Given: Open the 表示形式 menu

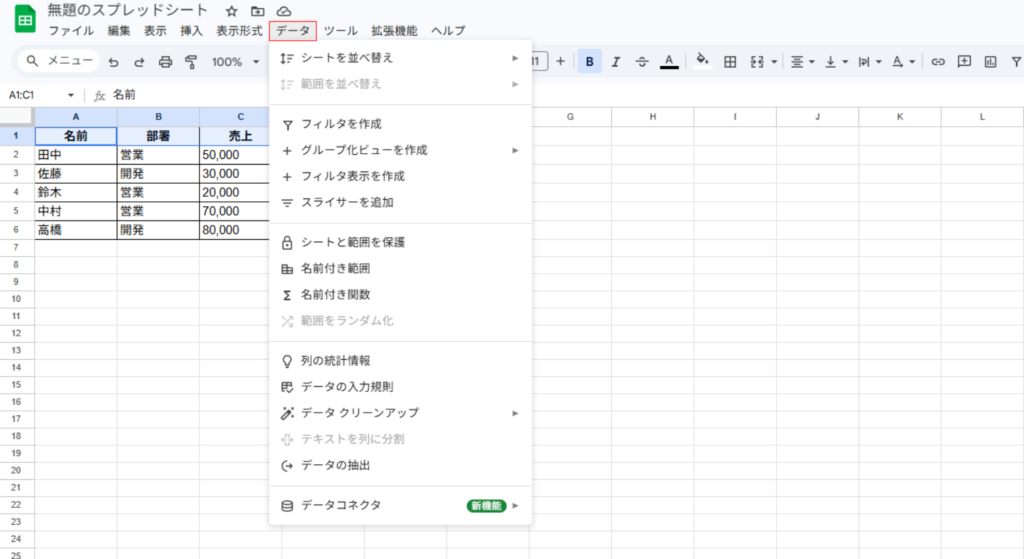Looking at the screenshot, I should pos(239,31).
